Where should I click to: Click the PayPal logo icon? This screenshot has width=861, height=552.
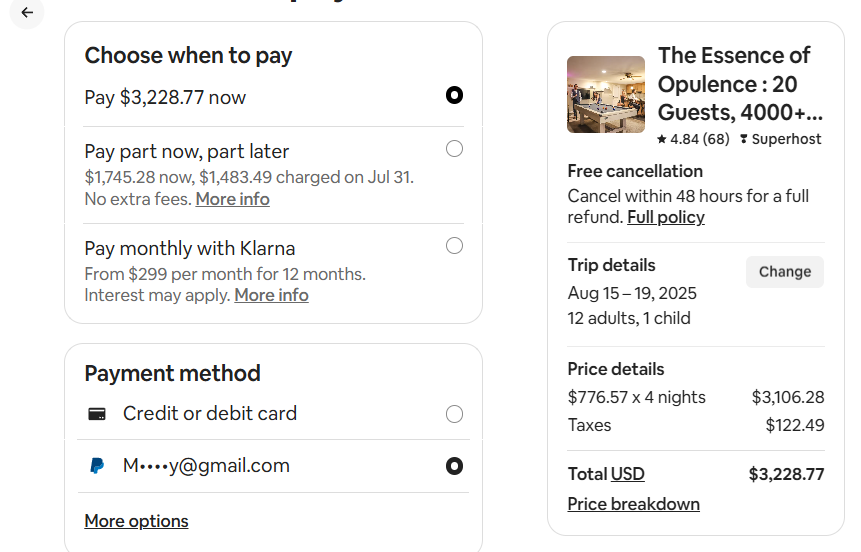click(97, 466)
